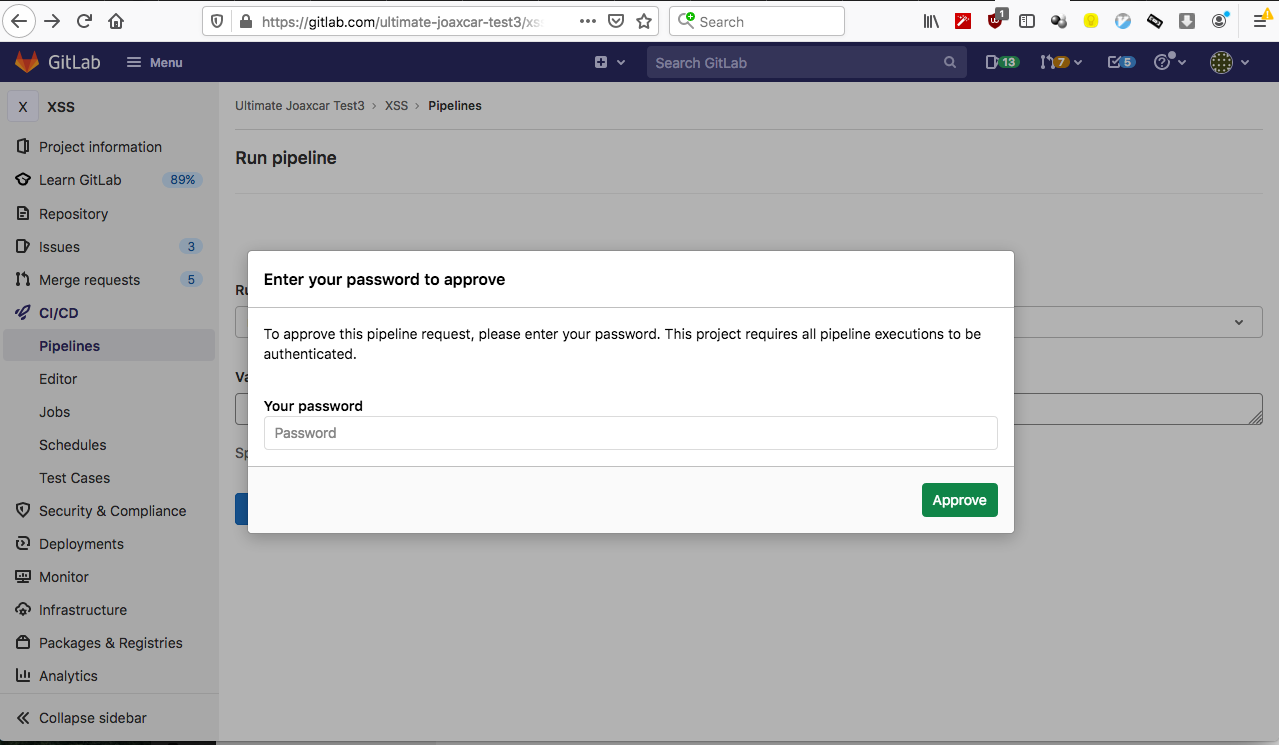Open Firefox library icon
The image size is (1279, 745).
point(931,21)
